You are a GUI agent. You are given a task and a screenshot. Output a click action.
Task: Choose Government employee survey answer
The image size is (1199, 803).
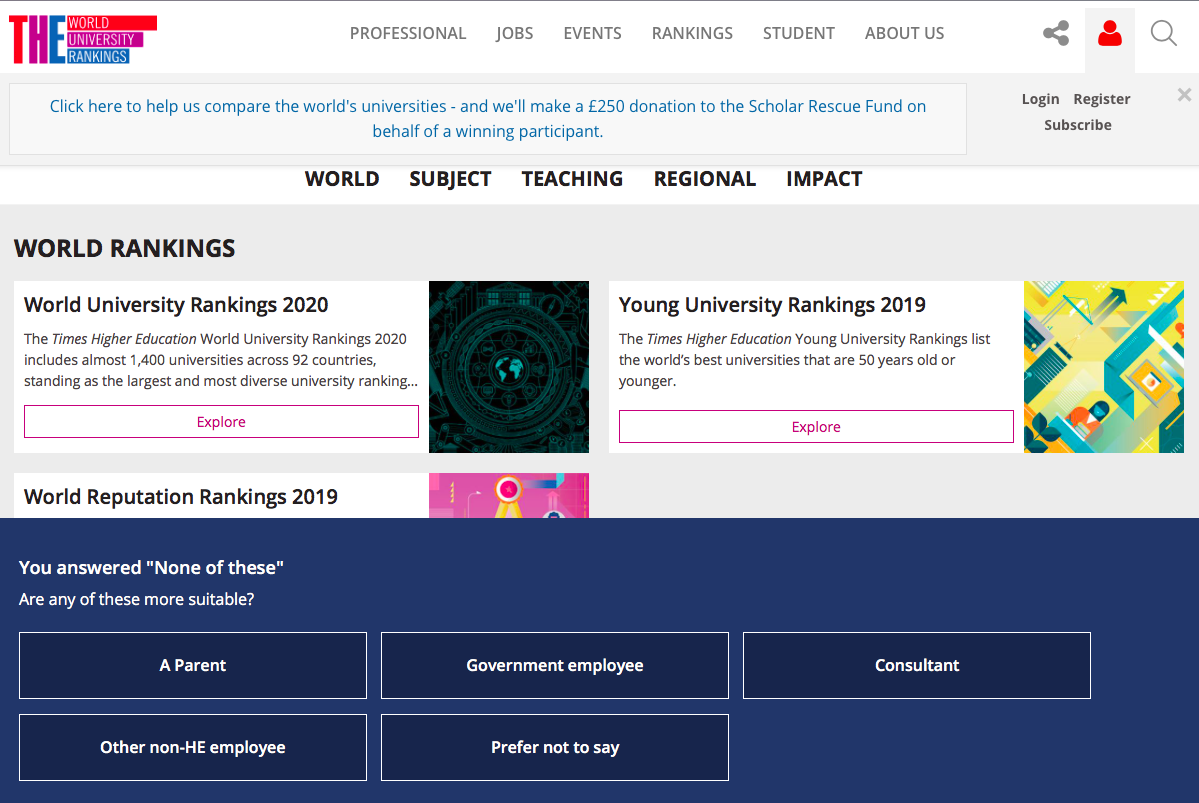pos(554,665)
